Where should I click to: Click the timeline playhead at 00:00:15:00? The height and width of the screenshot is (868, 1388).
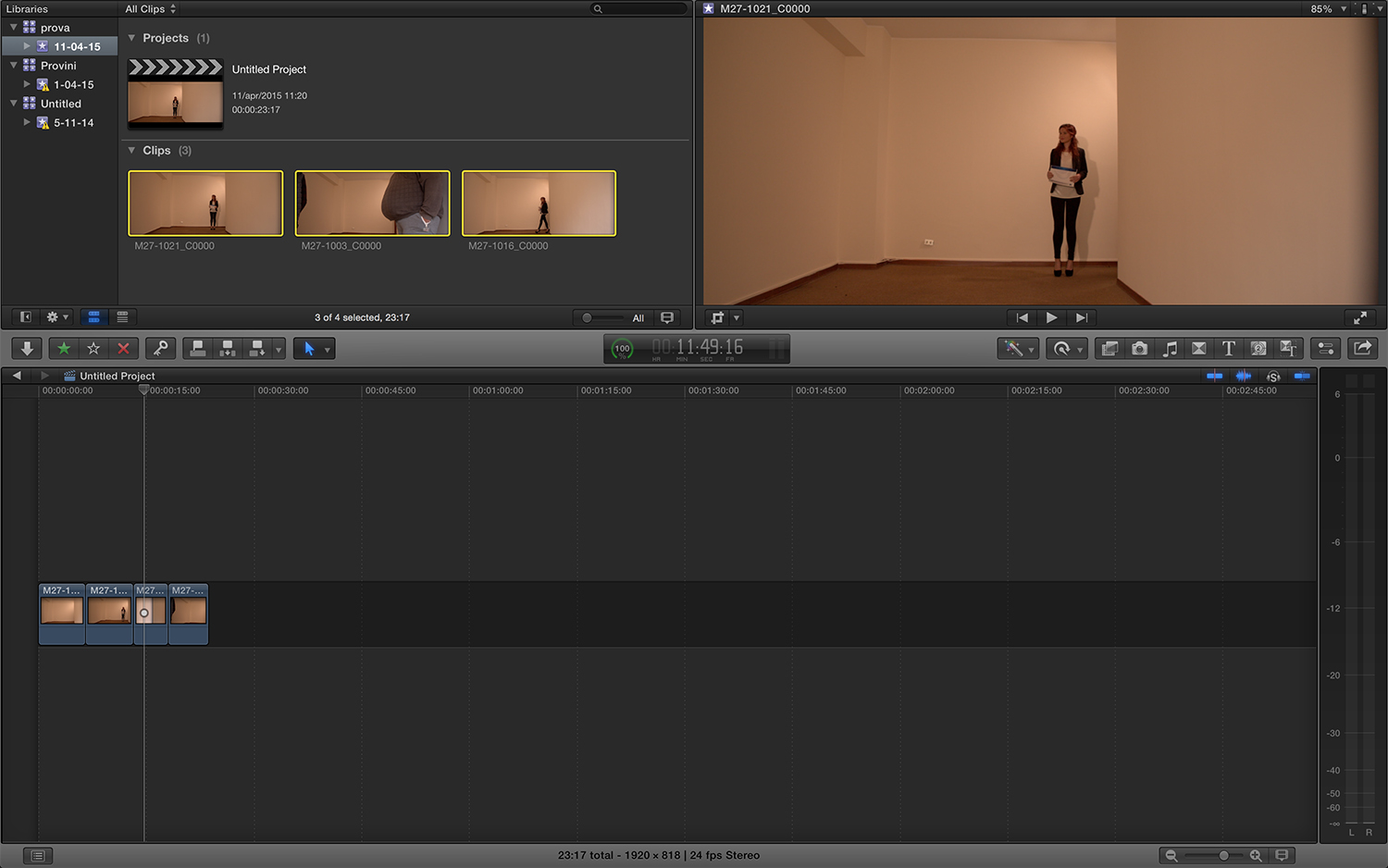[x=143, y=390]
